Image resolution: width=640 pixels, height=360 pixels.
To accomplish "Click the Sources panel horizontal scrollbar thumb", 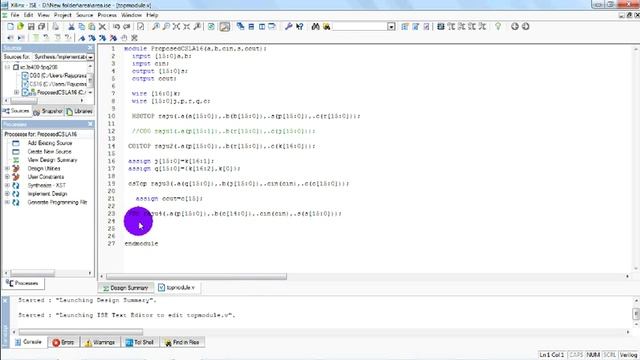I will coord(24,100).
